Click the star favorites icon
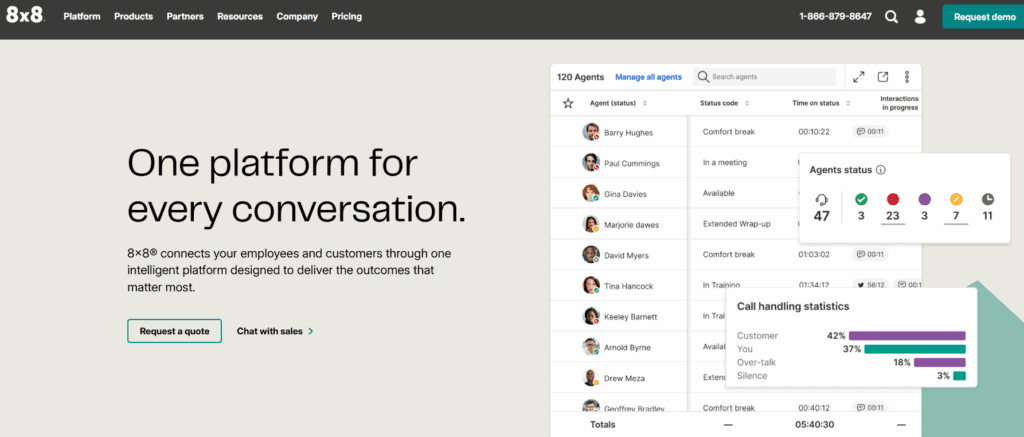Viewport: 1024px width, 437px height. click(x=568, y=103)
